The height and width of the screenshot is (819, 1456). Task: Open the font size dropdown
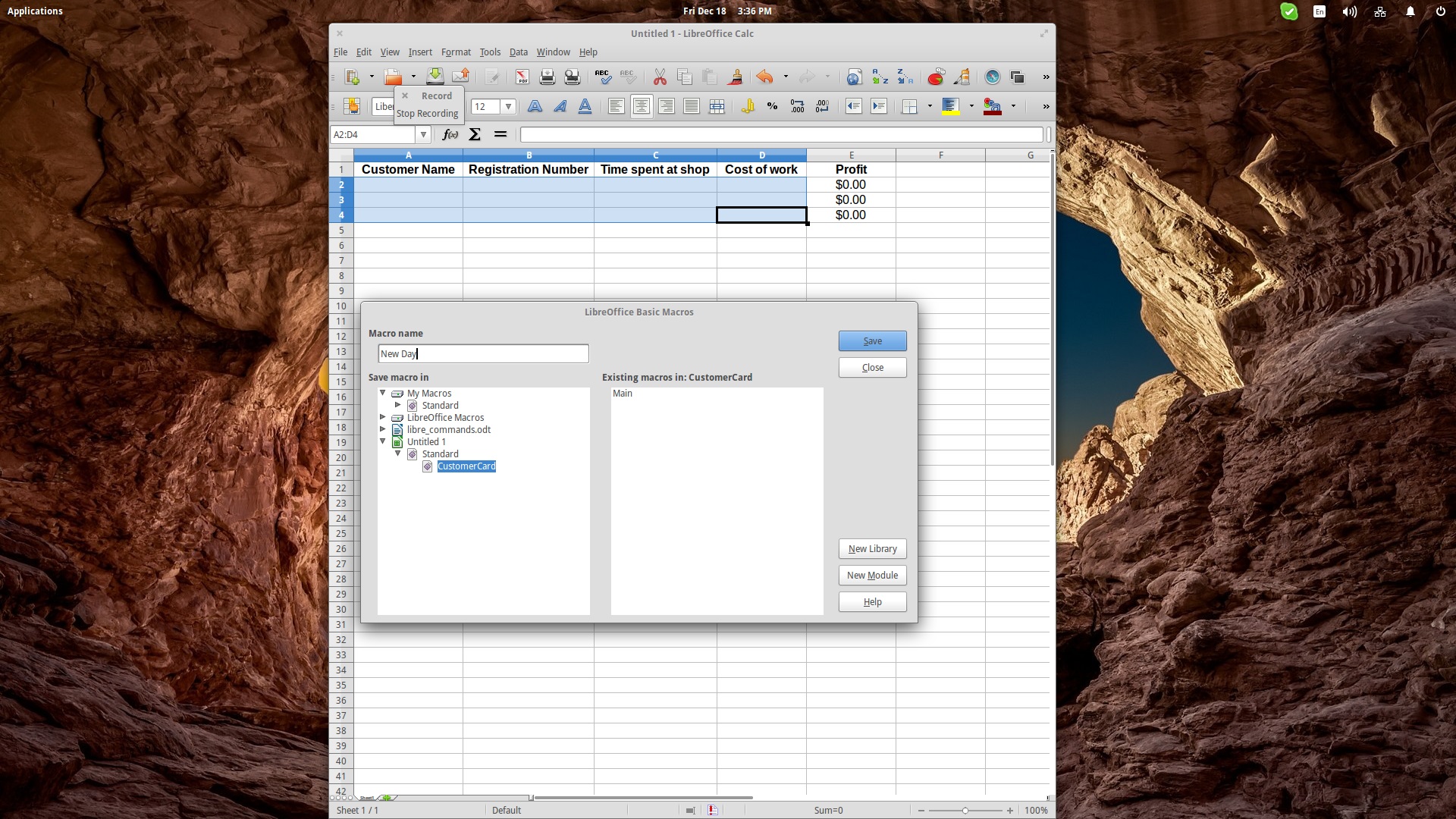pos(508,106)
